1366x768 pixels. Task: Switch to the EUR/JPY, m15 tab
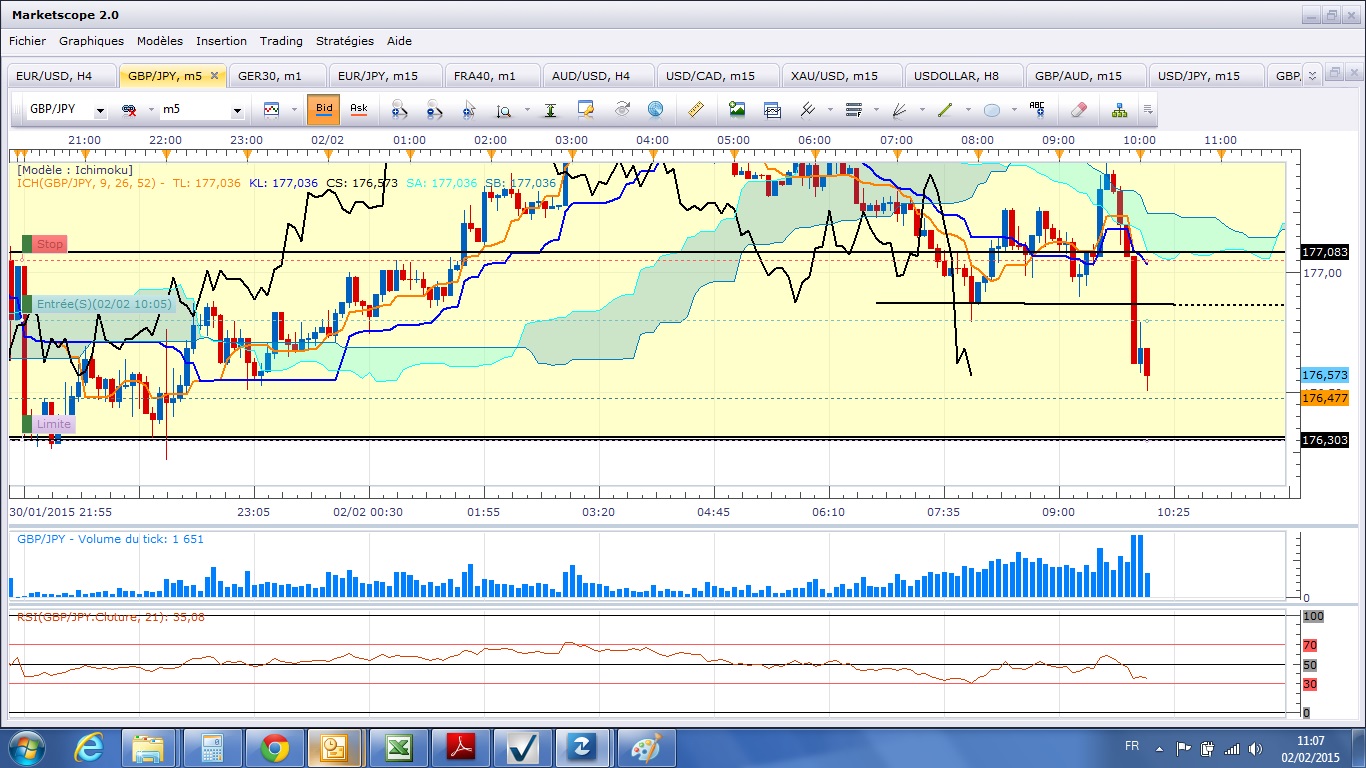(383, 76)
